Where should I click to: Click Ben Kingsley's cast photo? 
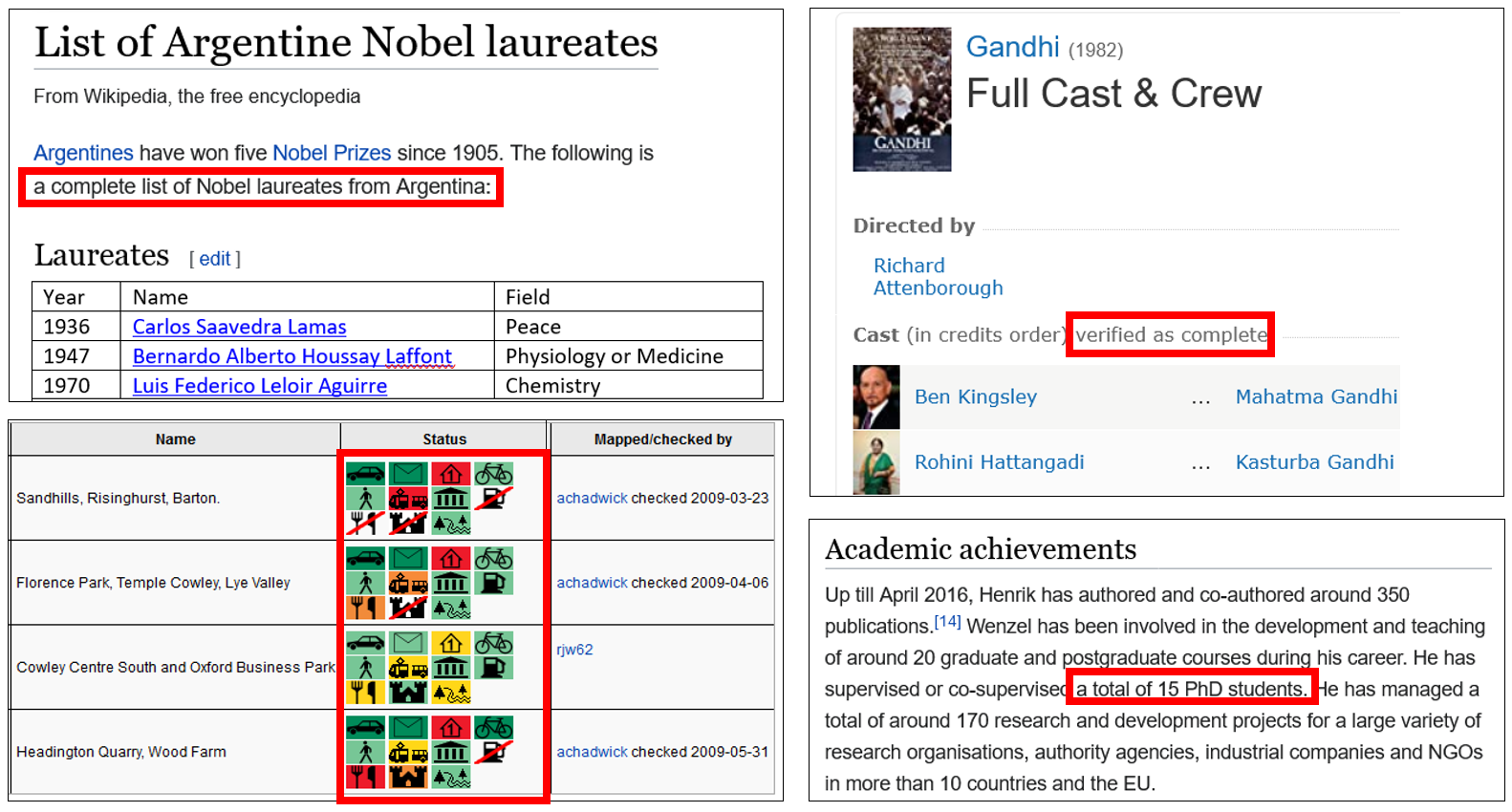tap(876, 396)
